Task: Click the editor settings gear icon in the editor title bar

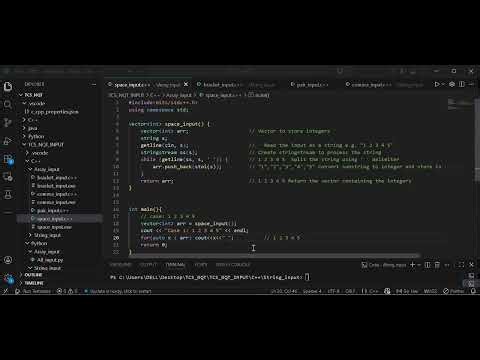Action: pos(452,85)
